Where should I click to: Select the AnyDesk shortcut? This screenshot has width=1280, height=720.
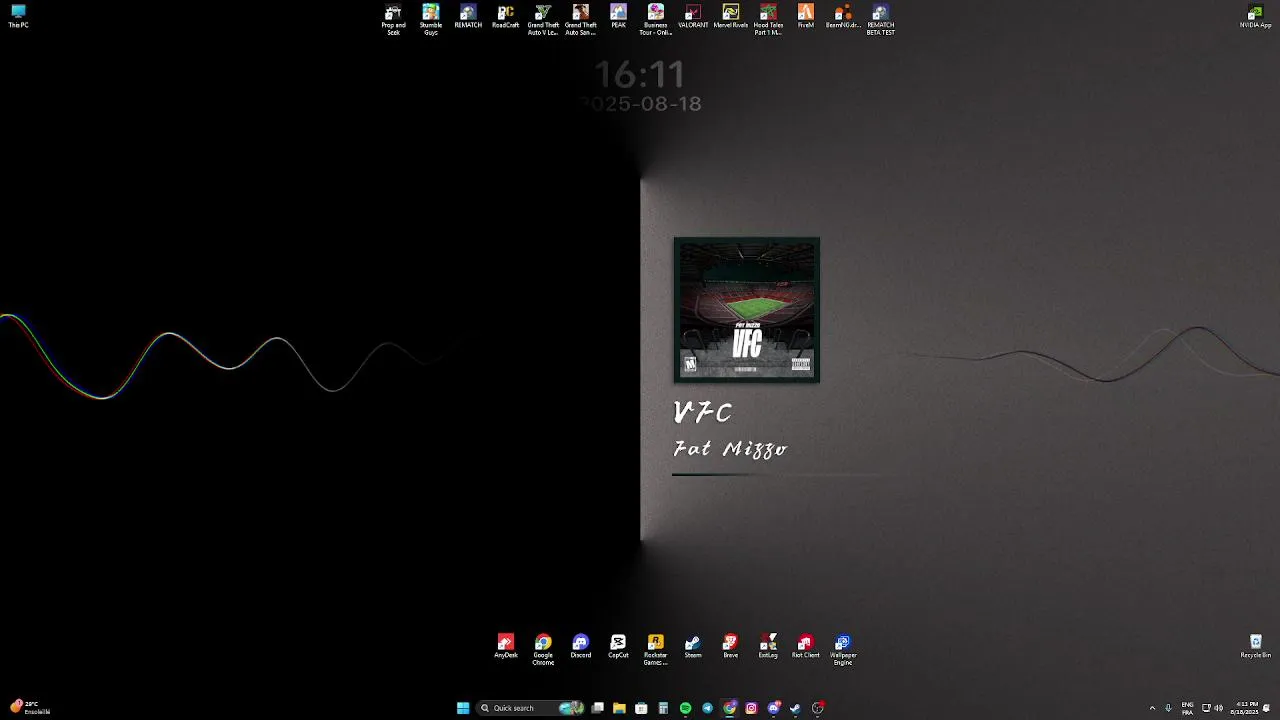point(506,647)
